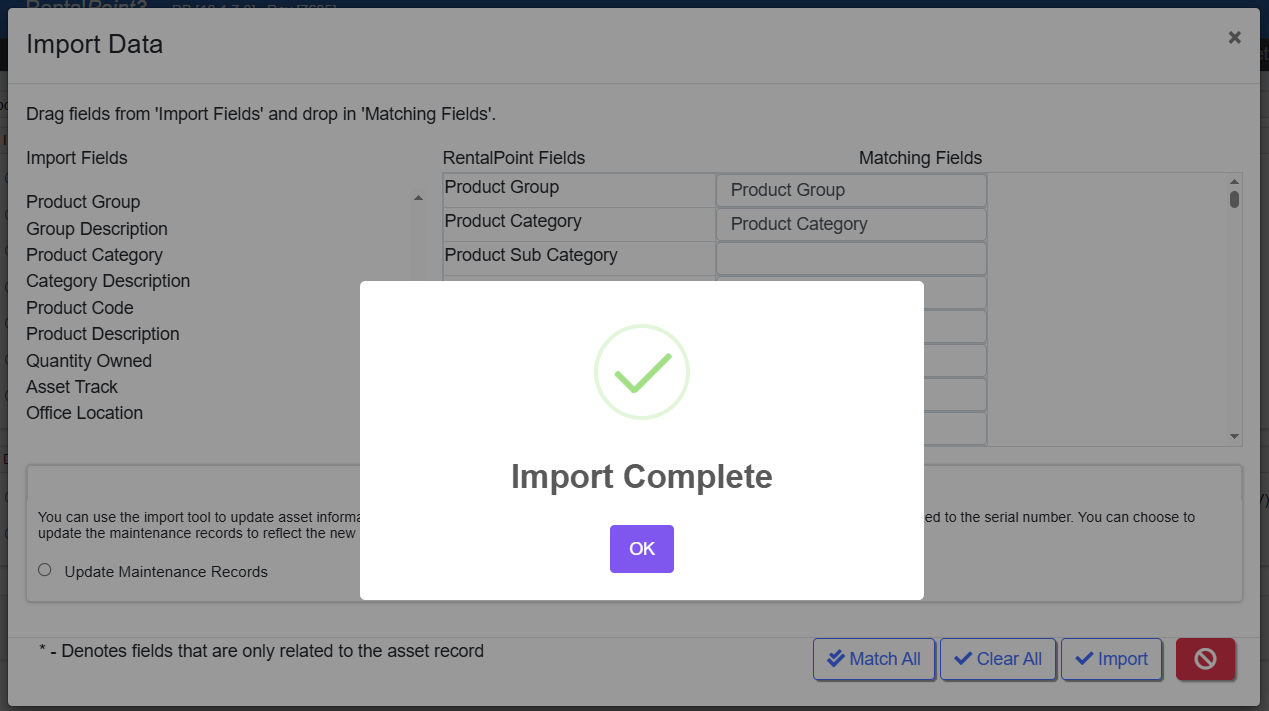The image size is (1269, 711).
Task: Close the Import Data dialog with X
Action: [1235, 38]
